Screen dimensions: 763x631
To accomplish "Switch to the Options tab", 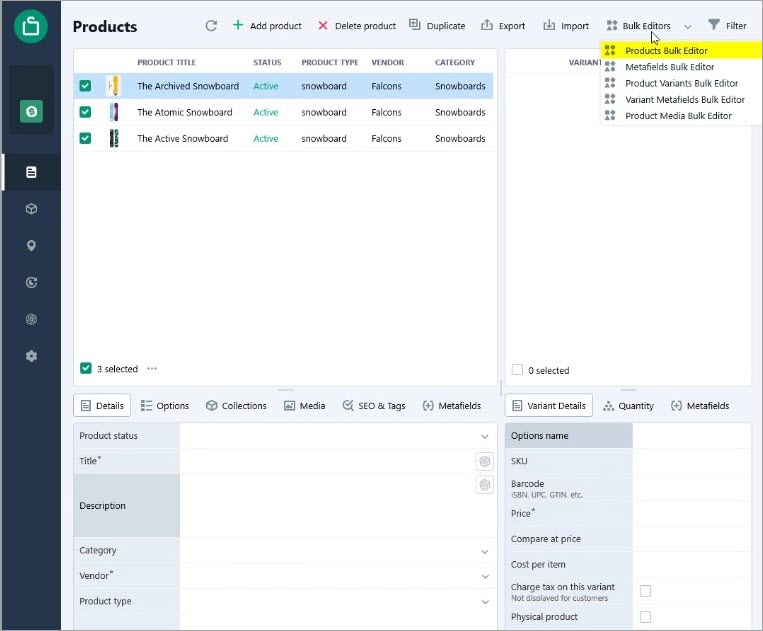I will point(164,405).
